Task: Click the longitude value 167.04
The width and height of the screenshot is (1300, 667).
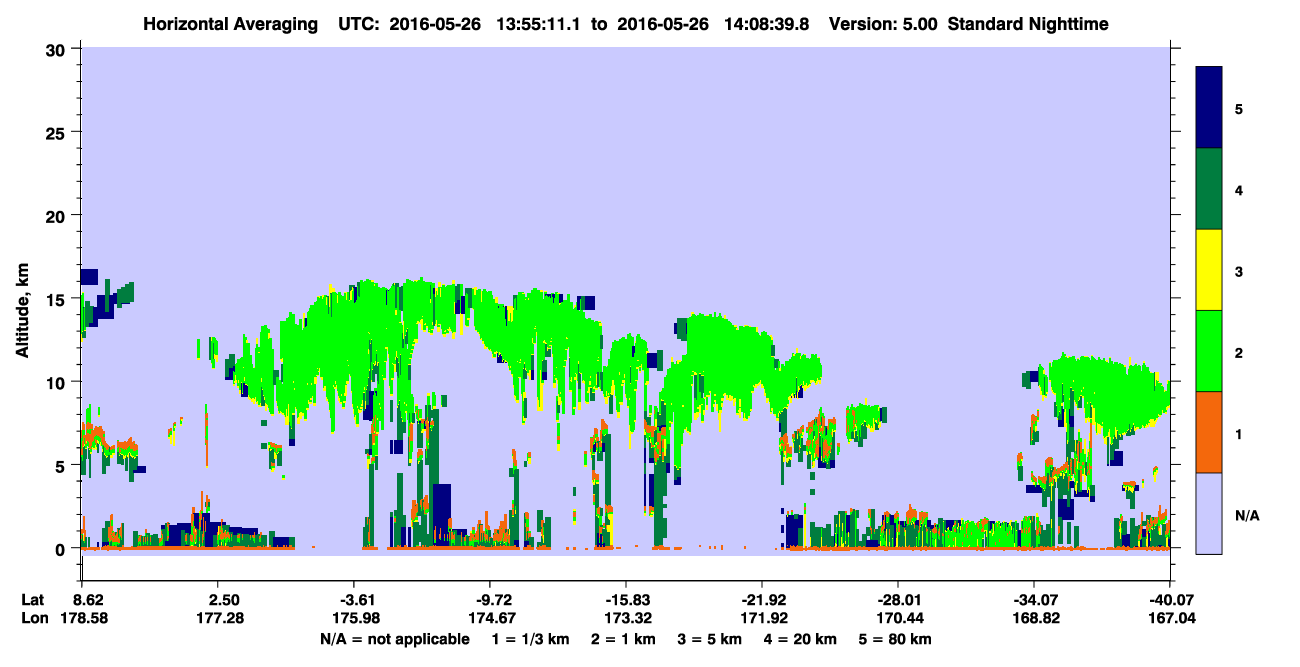Action: [x=1170, y=619]
